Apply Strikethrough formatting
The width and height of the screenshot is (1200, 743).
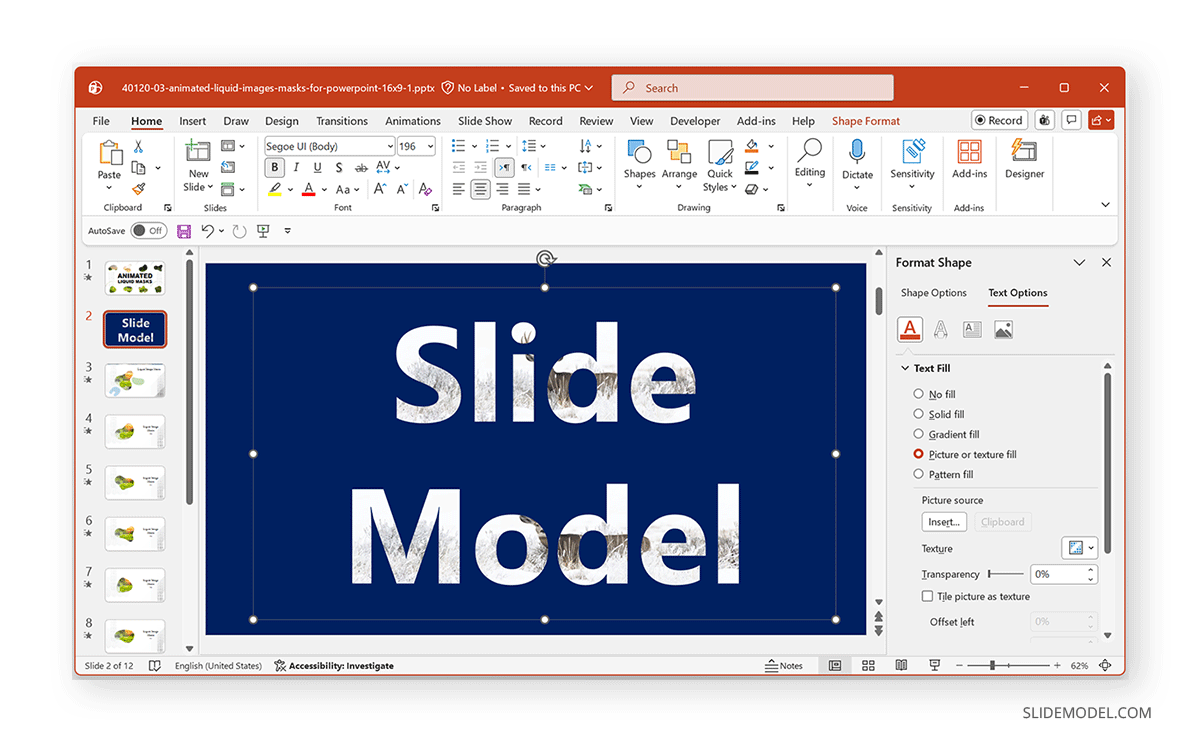(360, 167)
